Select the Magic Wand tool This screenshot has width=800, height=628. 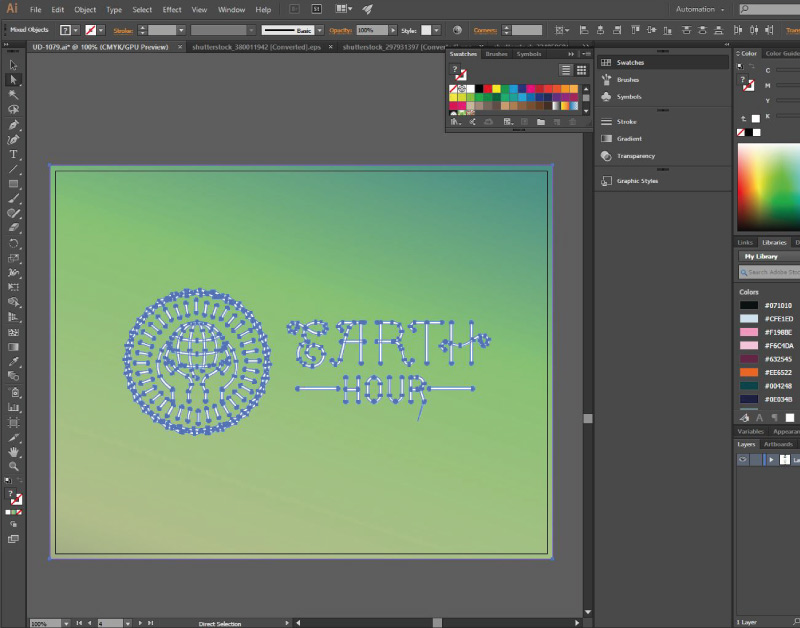[13, 95]
